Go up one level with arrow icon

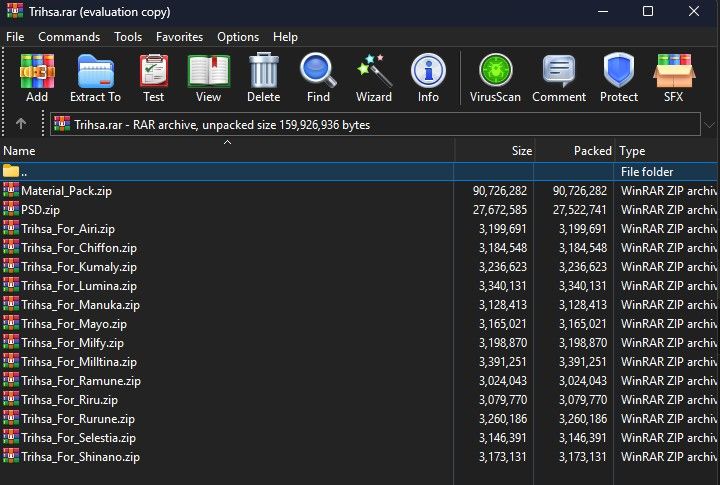[x=21, y=124]
